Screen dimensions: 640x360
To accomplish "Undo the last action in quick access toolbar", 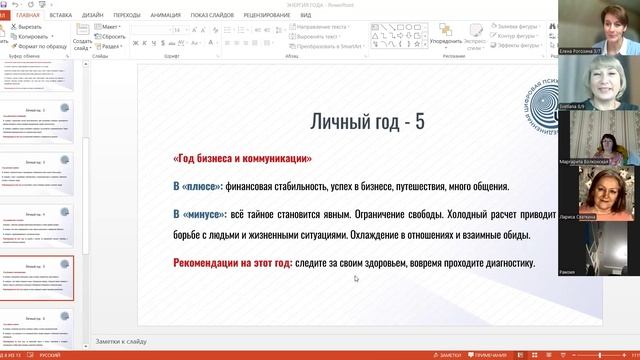I will click(x=15, y=4).
